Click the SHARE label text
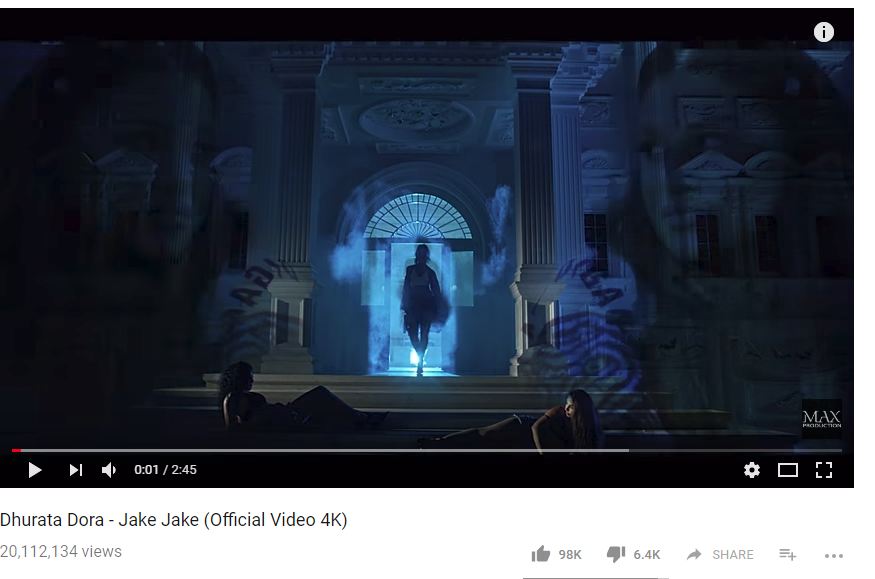 733,554
